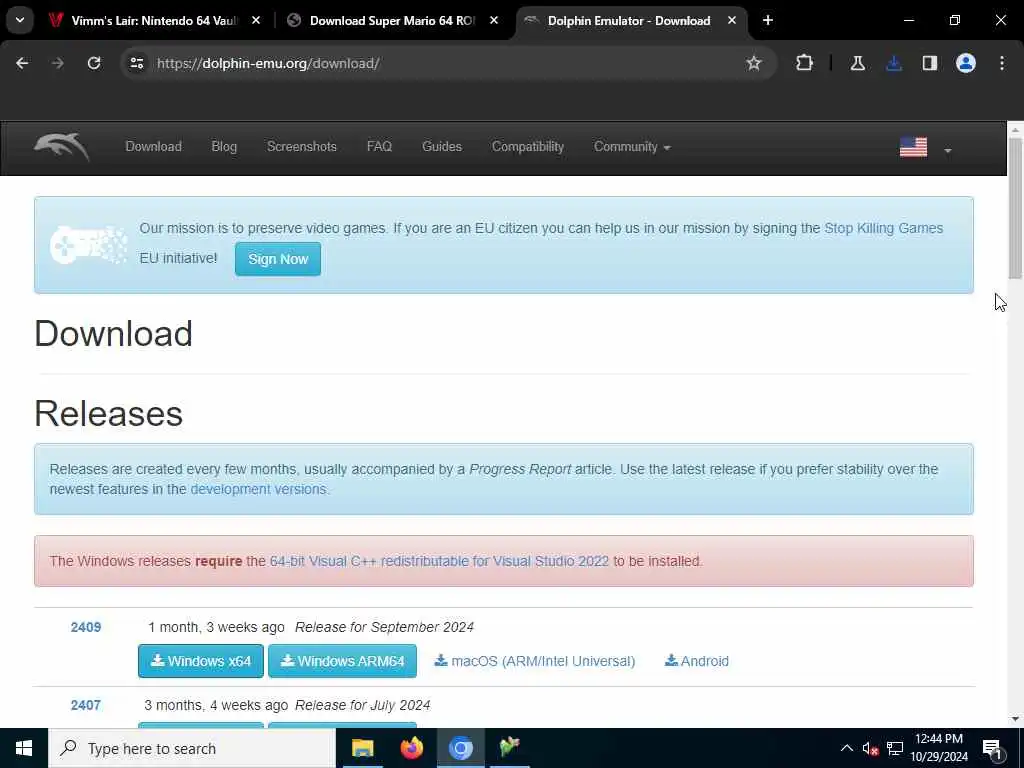Click scrollbar up arrow

coord(1015,130)
